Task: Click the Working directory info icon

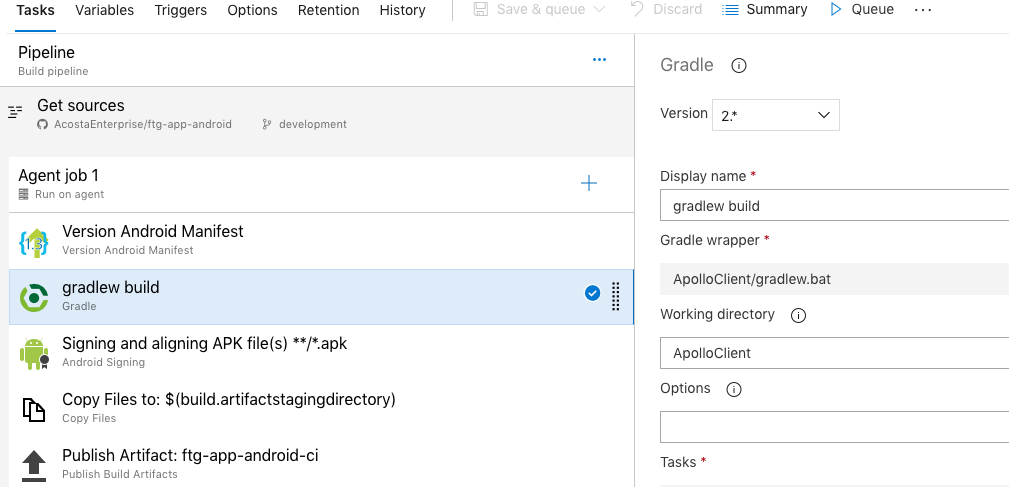Action: tap(798, 315)
